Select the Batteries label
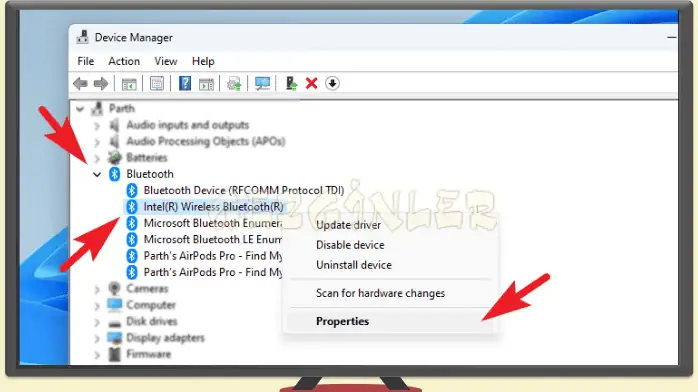The image size is (698, 392). [x=147, y=158]
